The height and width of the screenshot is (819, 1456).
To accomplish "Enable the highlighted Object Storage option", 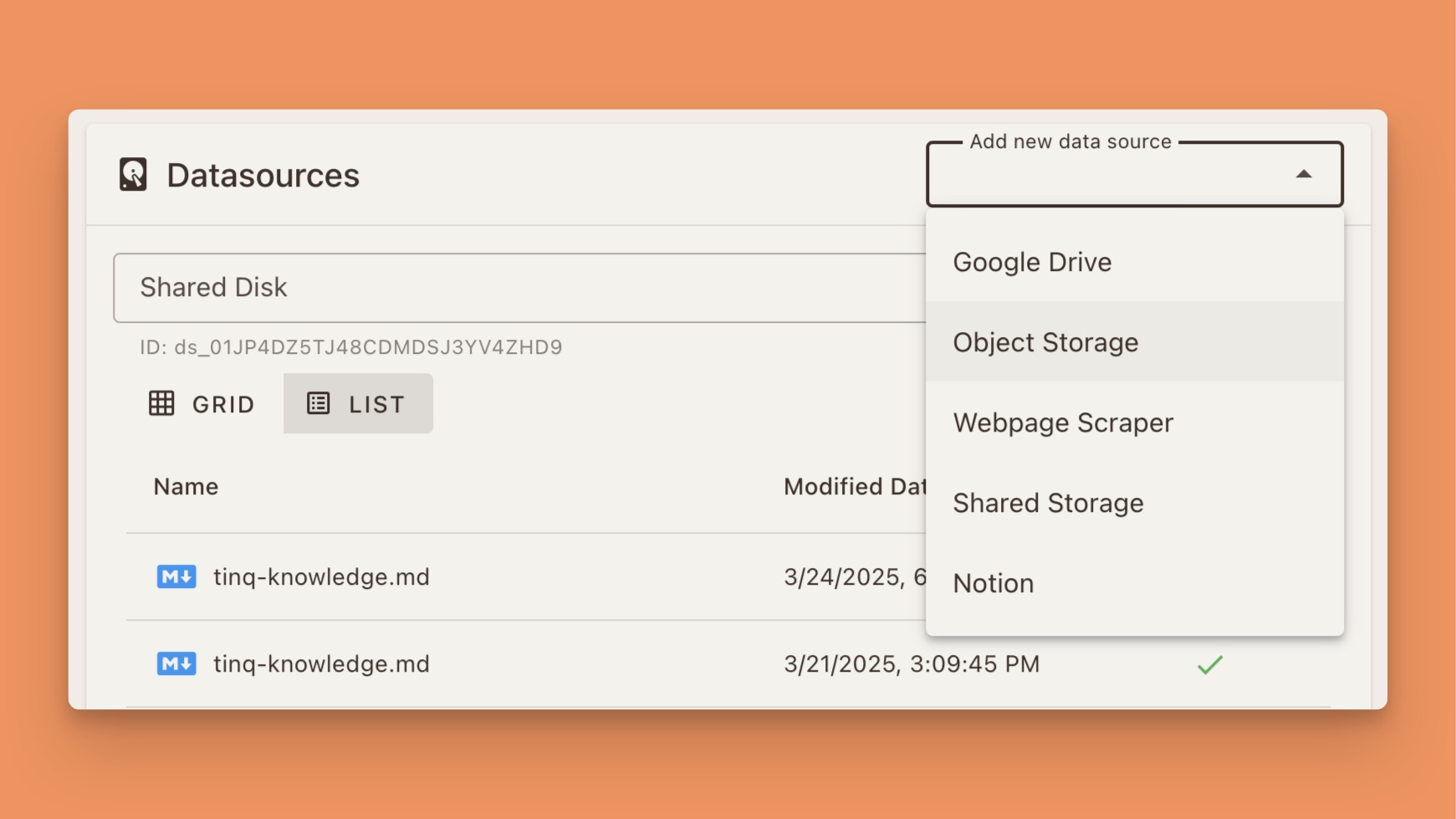I will tap(1045, 341).
